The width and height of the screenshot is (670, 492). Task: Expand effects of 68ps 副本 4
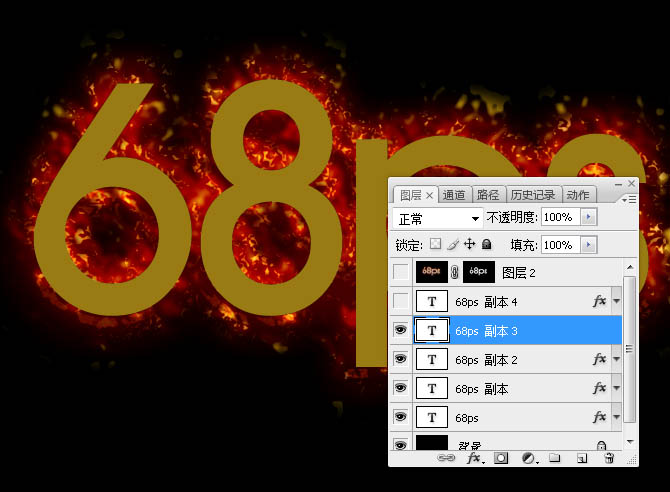click(x=617, y=301)
